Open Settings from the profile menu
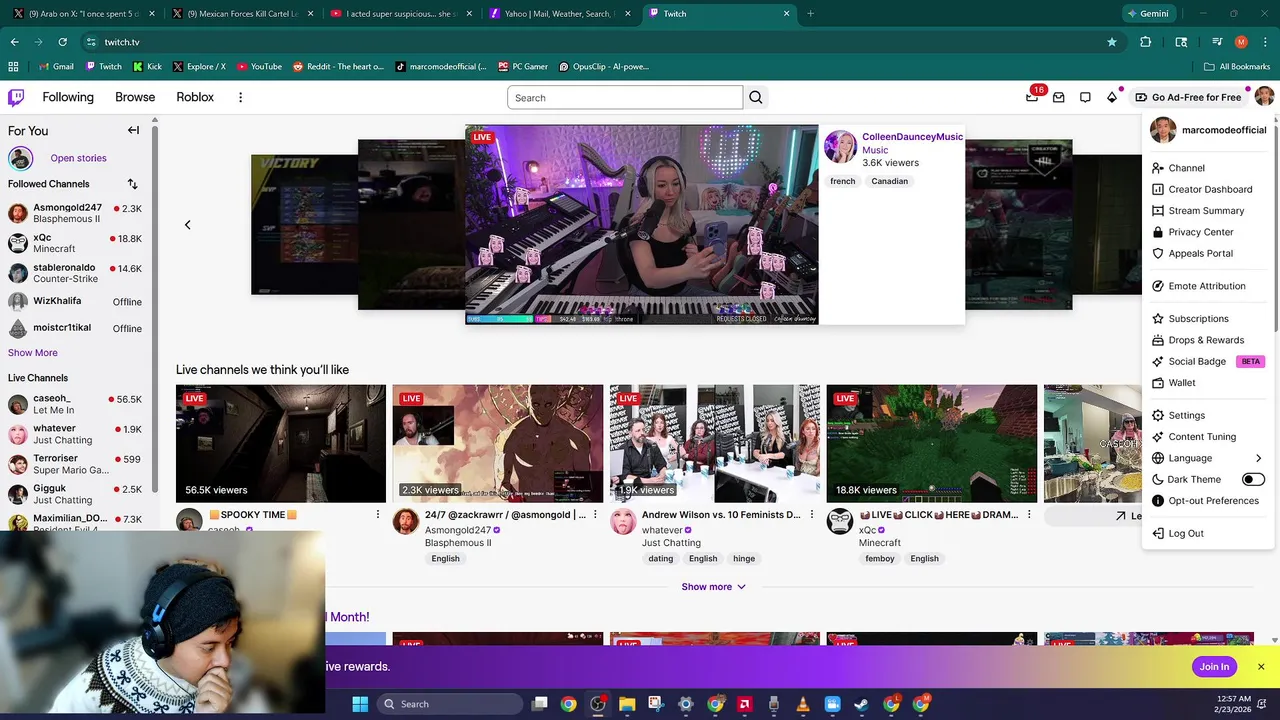Screen dimensions: 1280x720 pyautogui.click(x=1209, y=415)
